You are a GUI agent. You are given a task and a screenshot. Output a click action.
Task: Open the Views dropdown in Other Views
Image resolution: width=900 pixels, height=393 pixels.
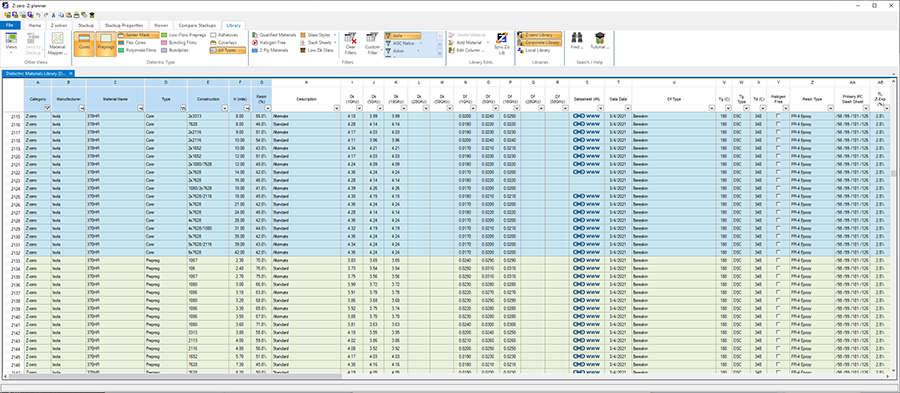12,44
